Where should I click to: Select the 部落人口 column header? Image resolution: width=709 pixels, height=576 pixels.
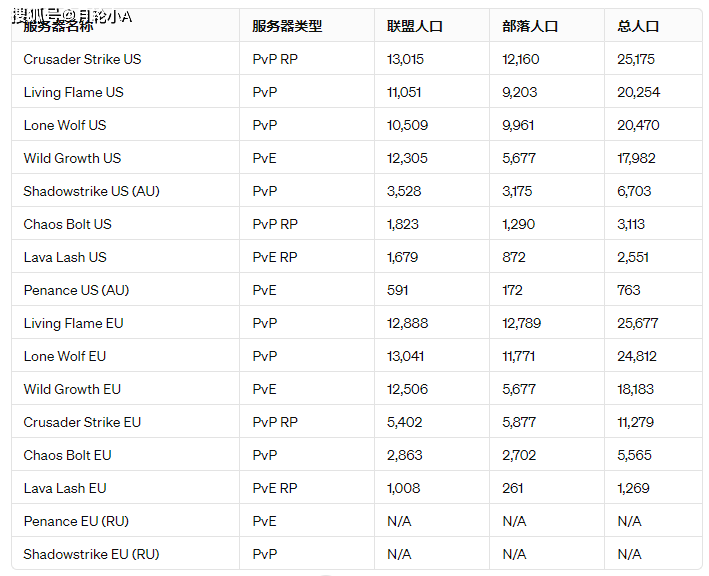(529, 26)
